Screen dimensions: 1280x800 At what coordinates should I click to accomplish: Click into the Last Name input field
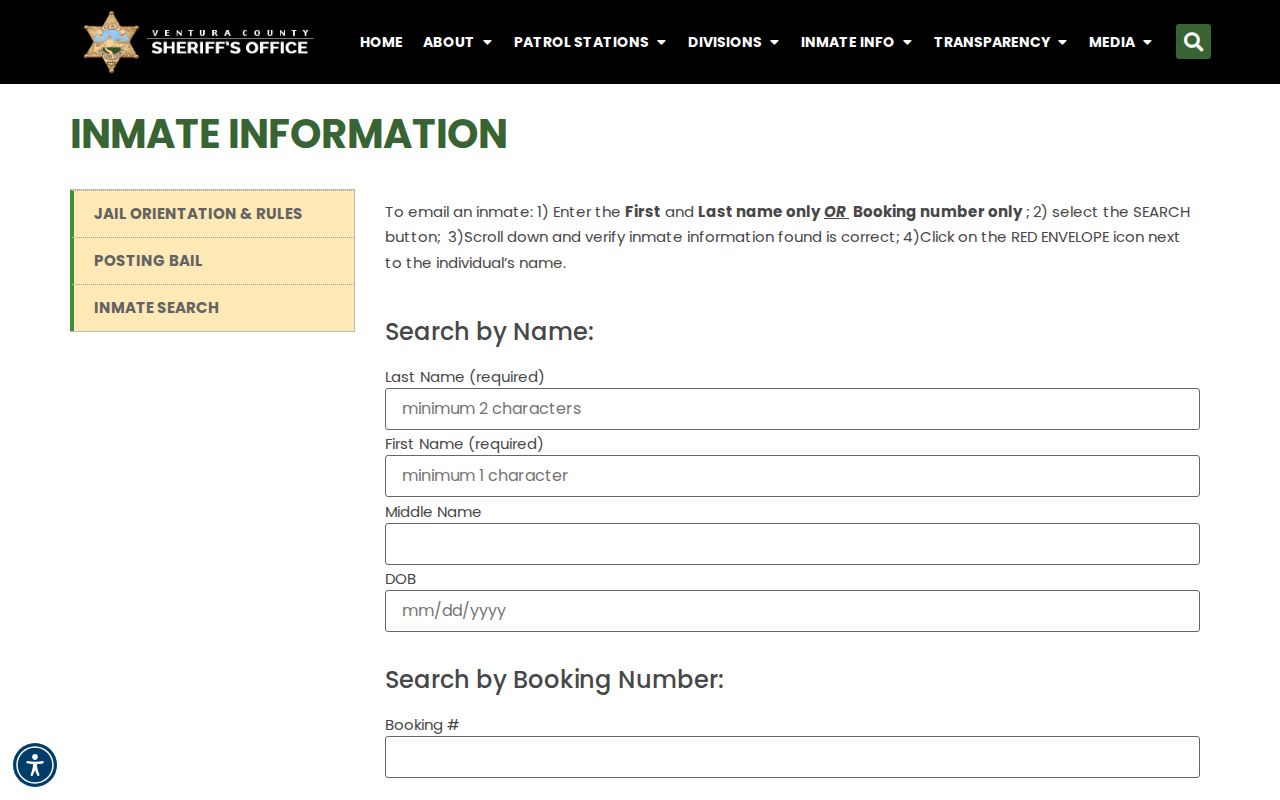(792, 409)
